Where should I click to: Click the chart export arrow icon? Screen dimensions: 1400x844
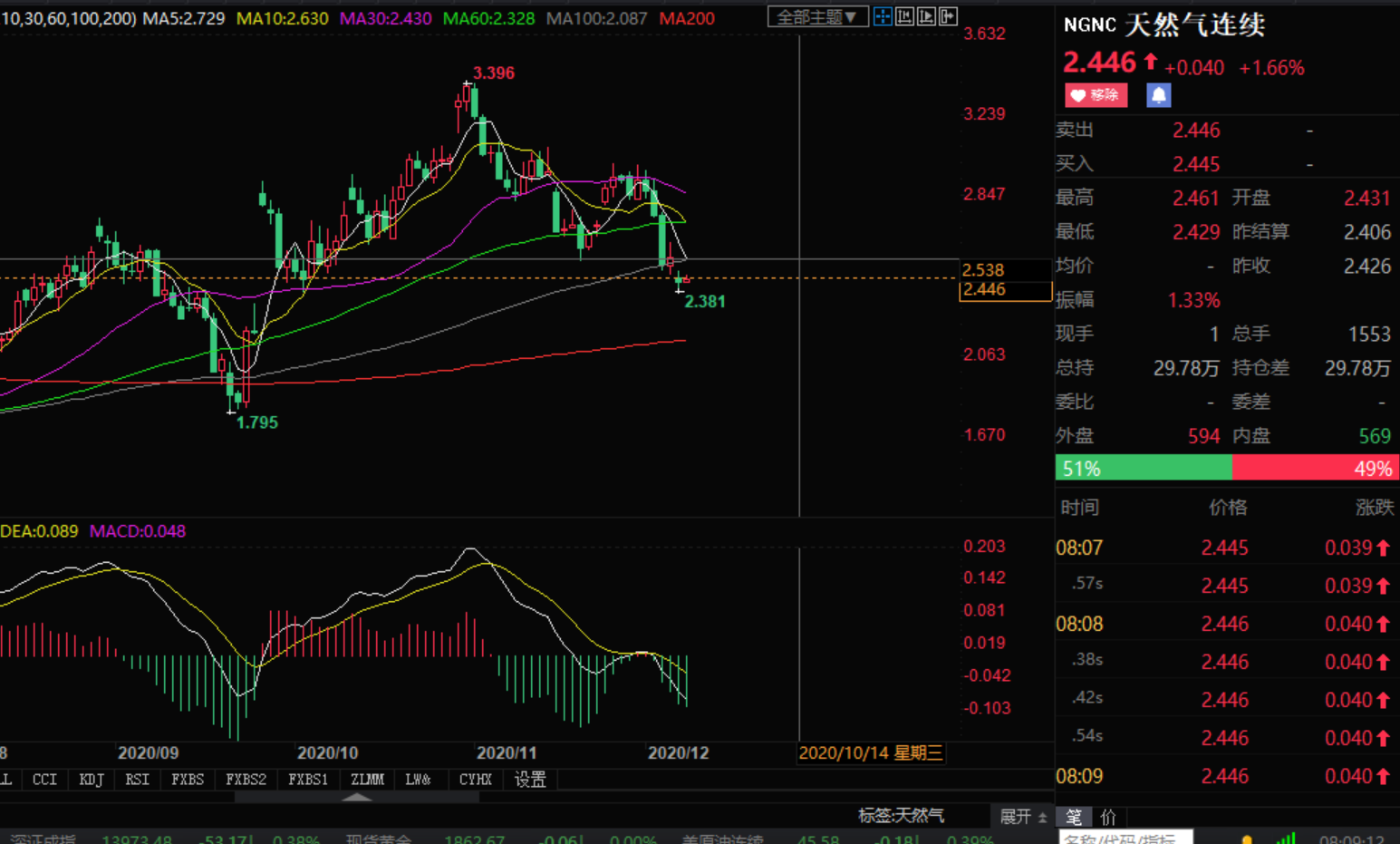click(x=948, y=16)
